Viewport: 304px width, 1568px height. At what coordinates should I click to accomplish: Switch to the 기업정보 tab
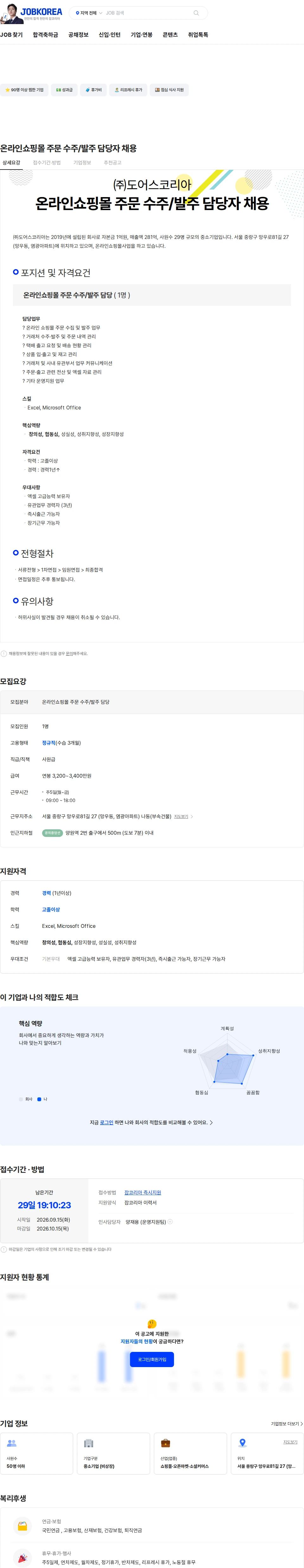coord(82,163)
